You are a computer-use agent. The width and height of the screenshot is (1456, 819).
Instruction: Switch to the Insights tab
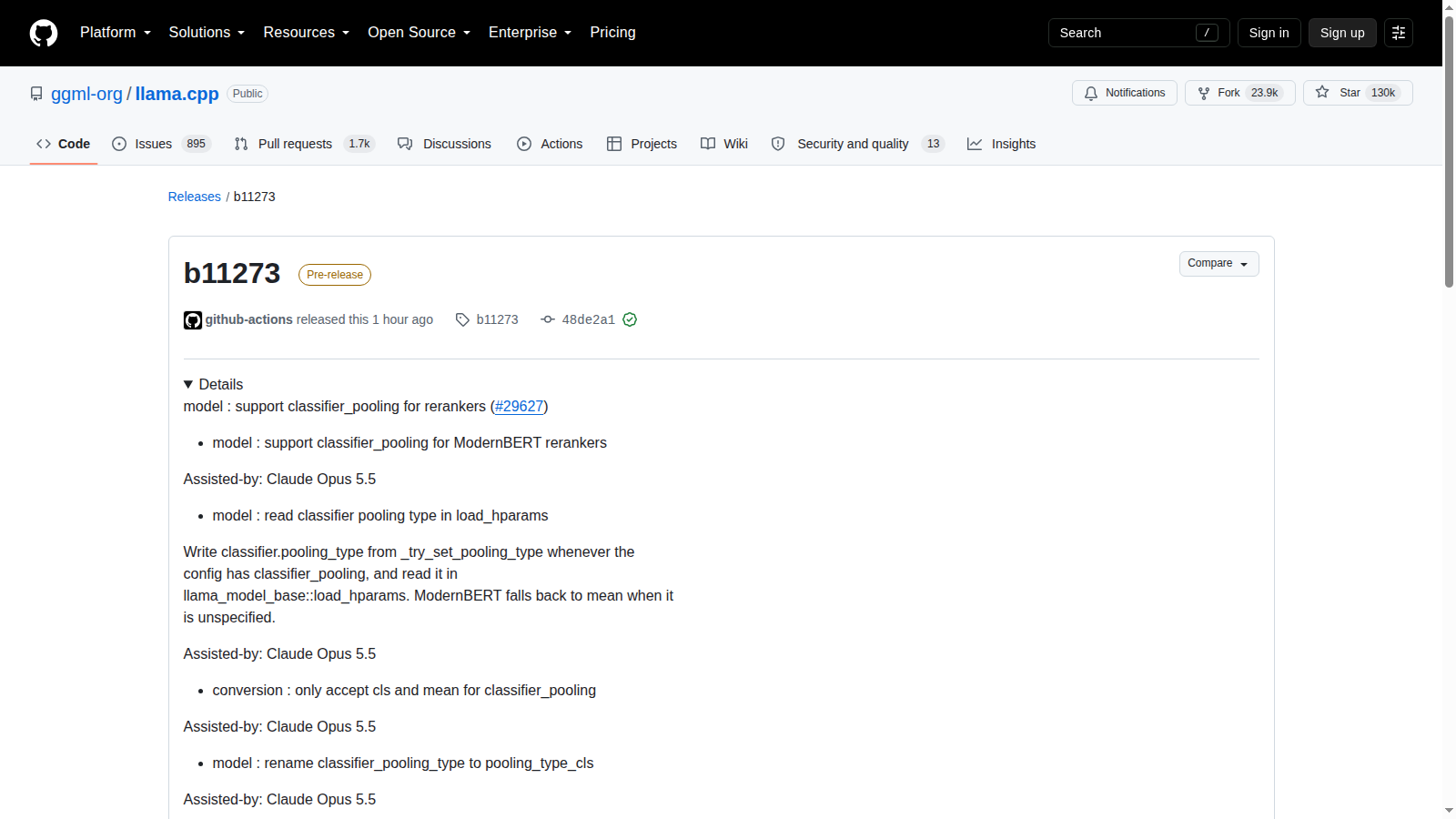pyautogui.click(x=1001, y=144)
